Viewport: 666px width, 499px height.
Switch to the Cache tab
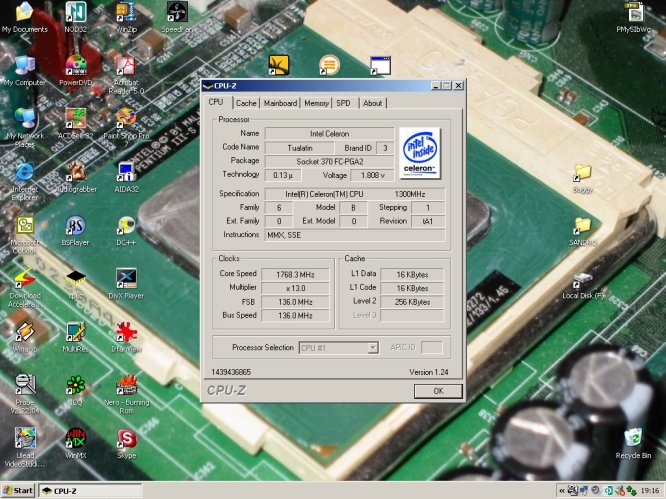[246, 103]
